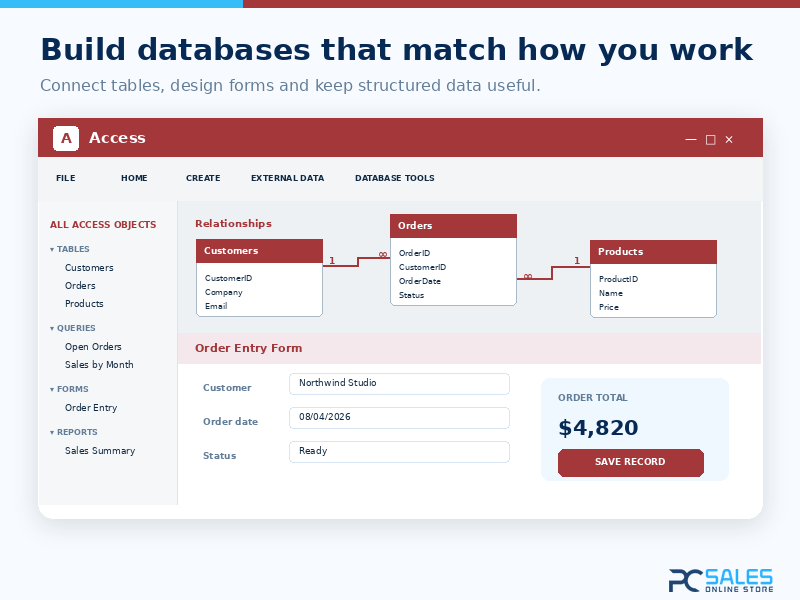The width and height of the screenshot is (800, 600).
Task: Click the SAVE RECORD button
Action: click(631, 462)
